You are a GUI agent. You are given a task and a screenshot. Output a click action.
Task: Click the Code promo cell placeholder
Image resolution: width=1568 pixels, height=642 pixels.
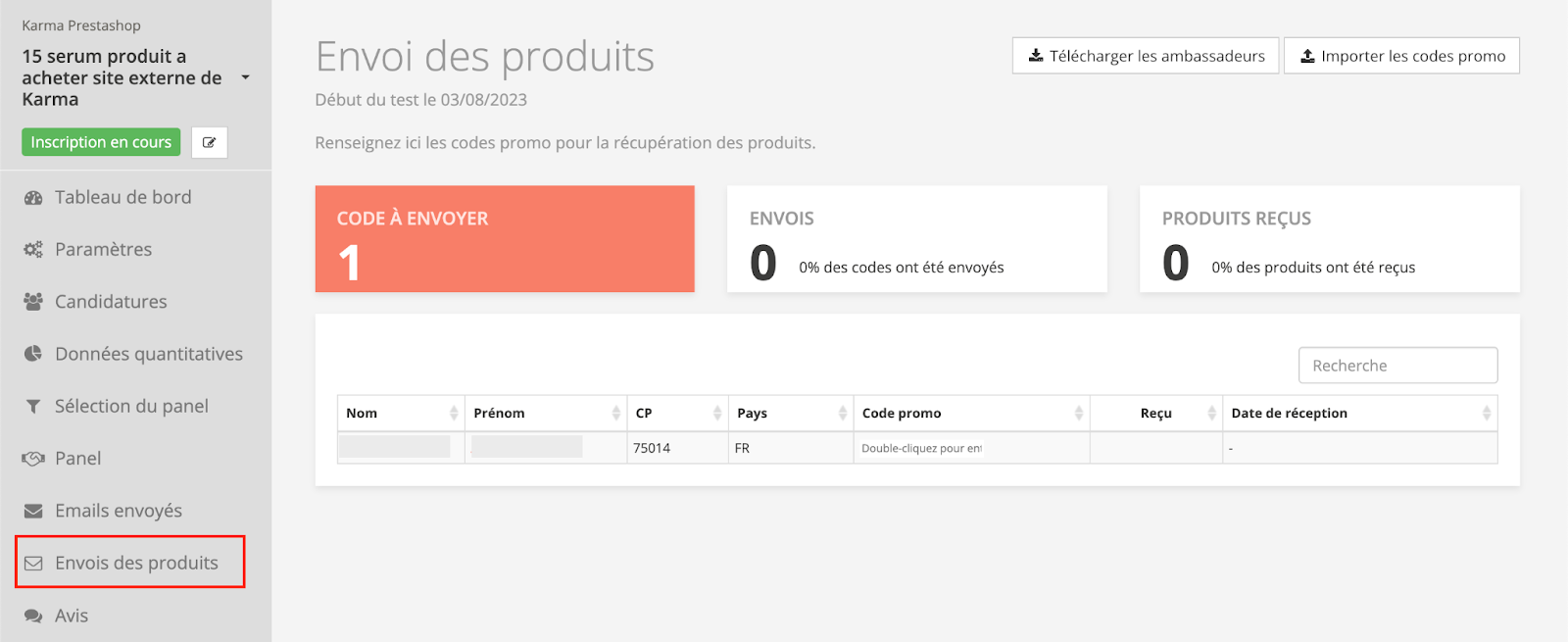pos(921,449)
